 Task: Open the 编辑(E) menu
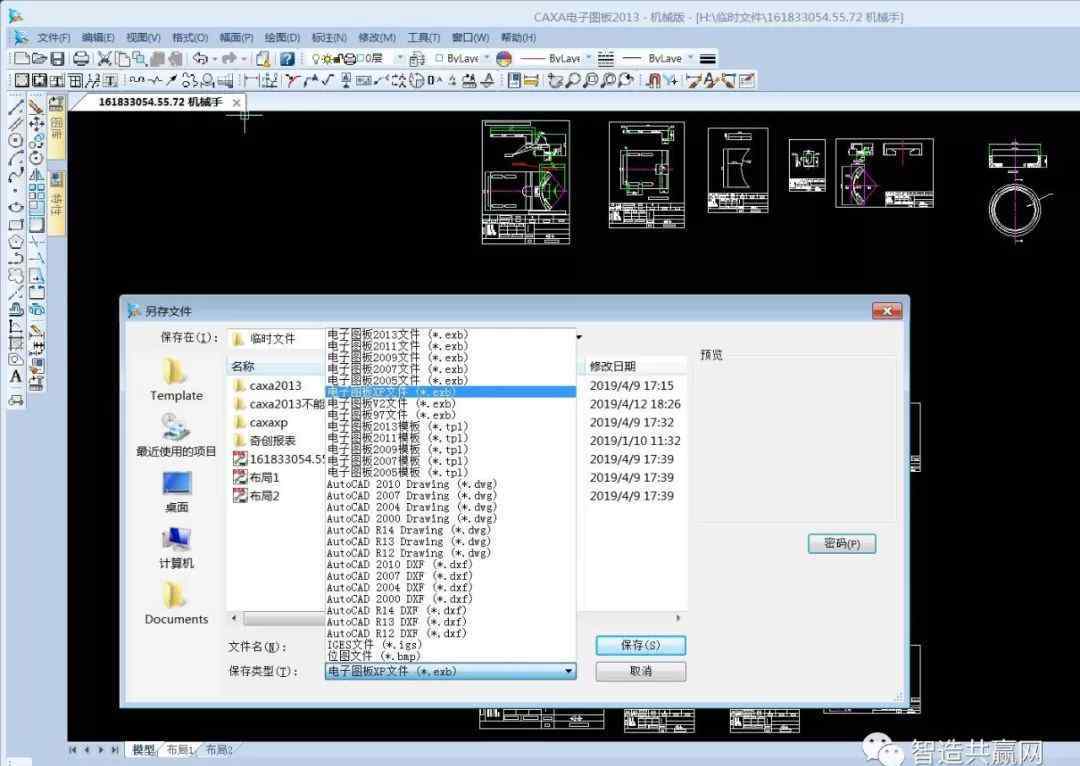pyautogui.click(x=98, y=37)
